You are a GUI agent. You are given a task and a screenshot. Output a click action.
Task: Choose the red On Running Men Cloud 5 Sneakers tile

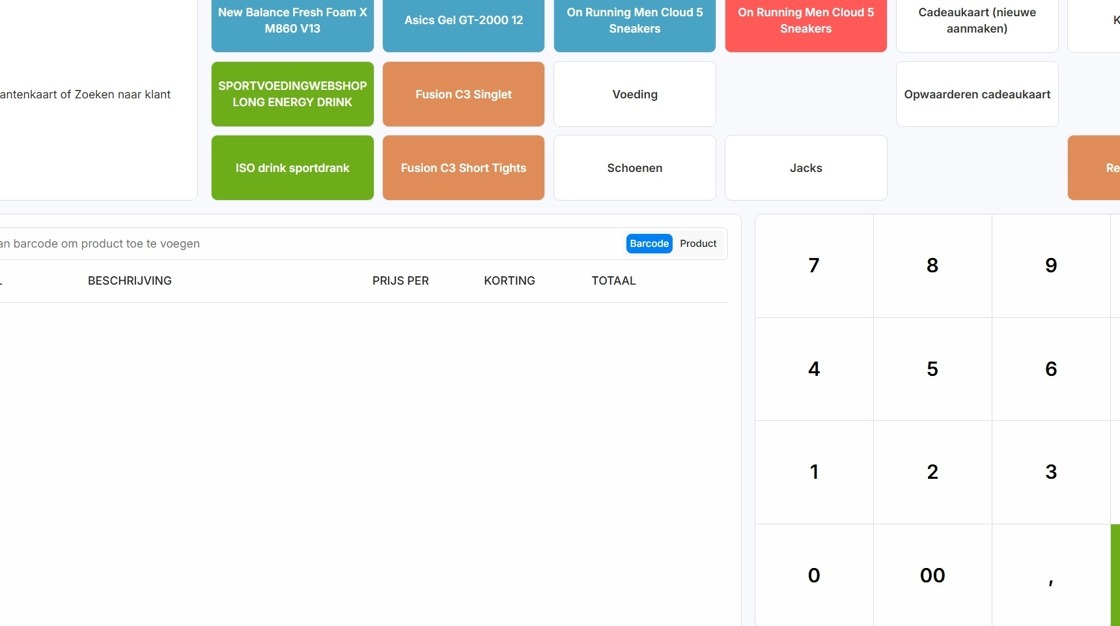click(806, 21)
